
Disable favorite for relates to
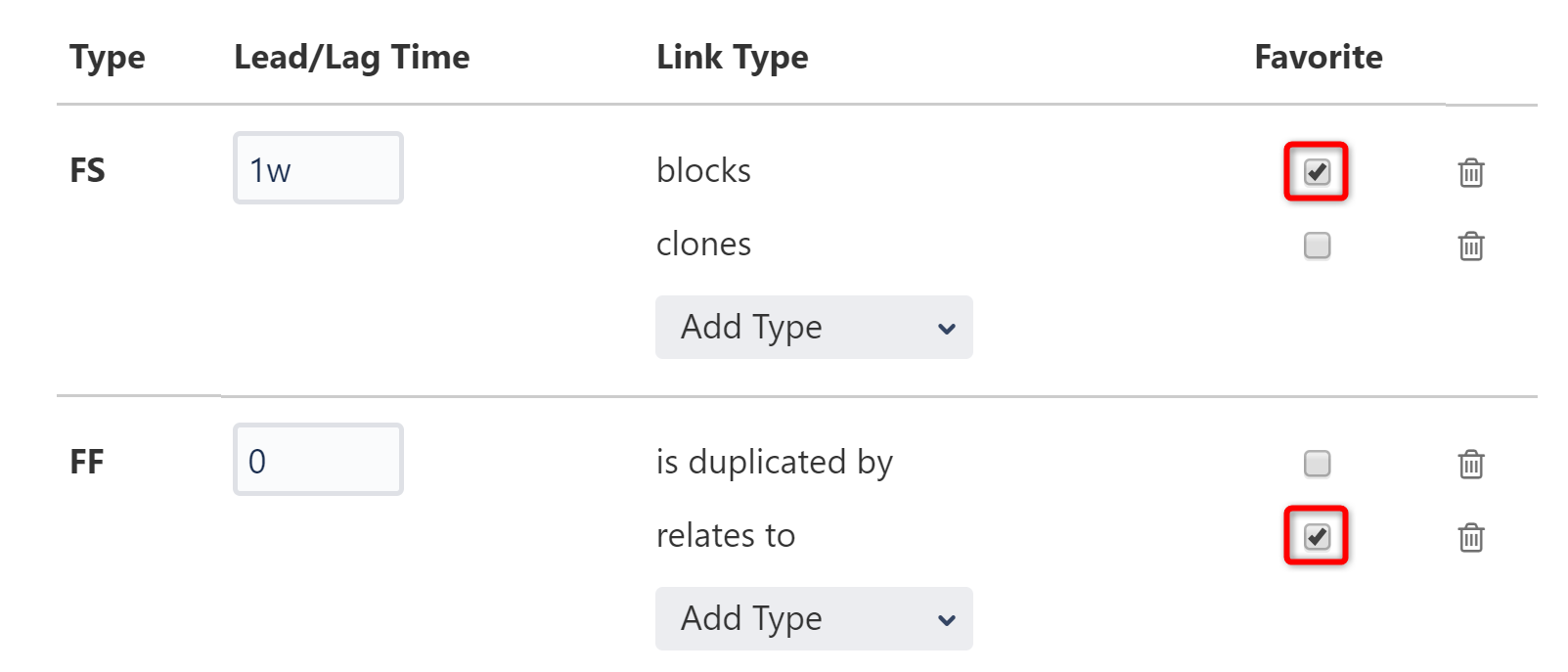[1316, 536]
